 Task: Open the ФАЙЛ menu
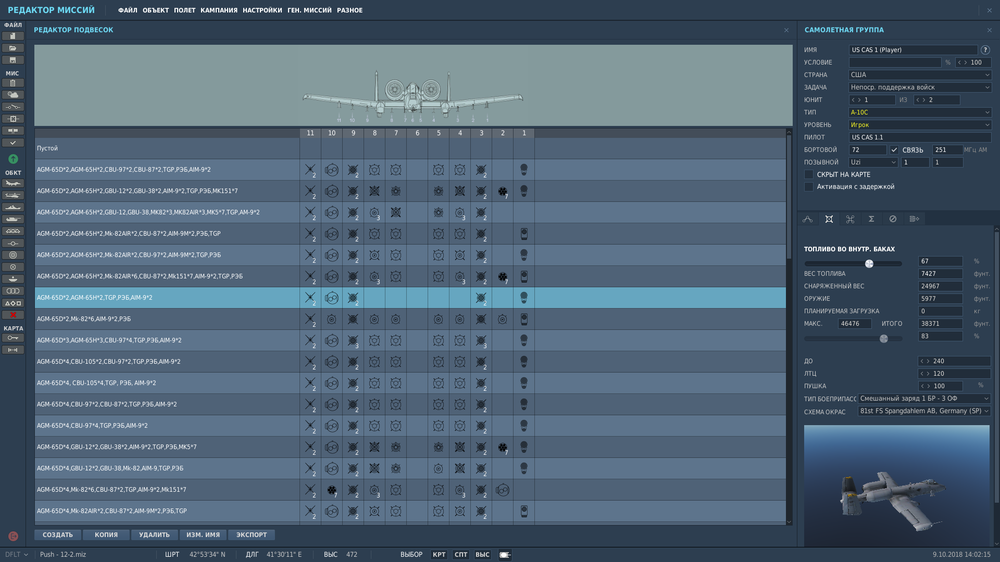pyautogui.click(x=128, y=10)
